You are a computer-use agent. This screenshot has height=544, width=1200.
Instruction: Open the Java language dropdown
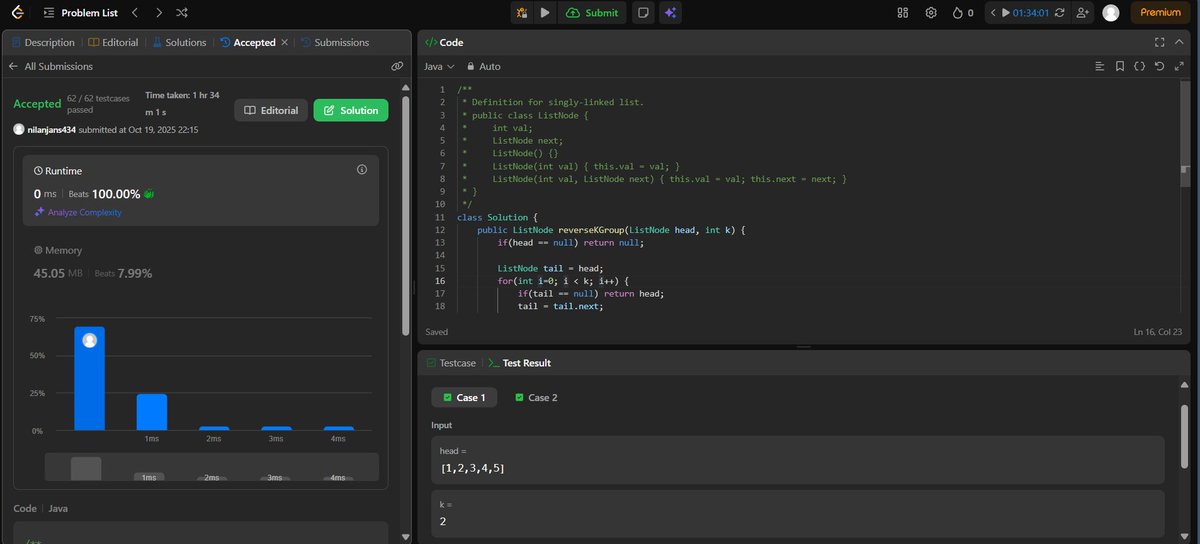tap(440, 66)
